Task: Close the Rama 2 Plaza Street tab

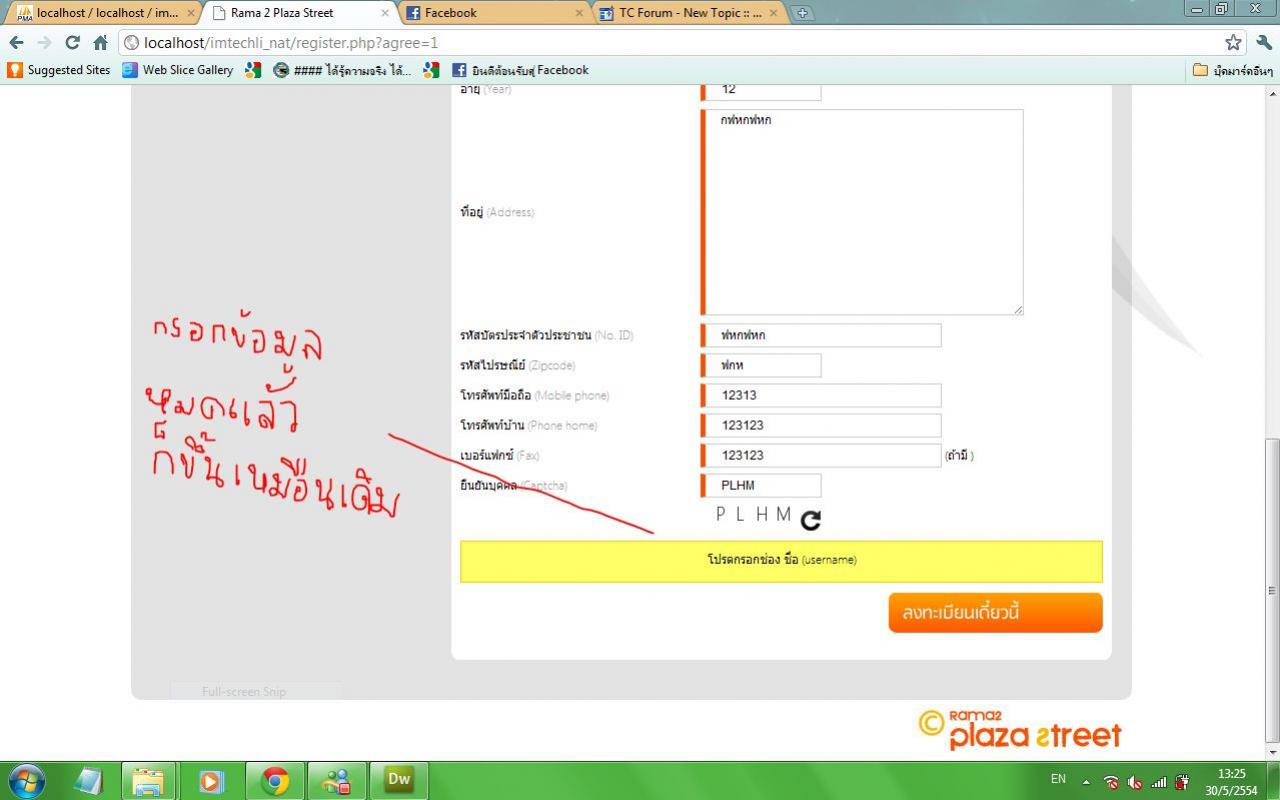Action: (385, 13)
